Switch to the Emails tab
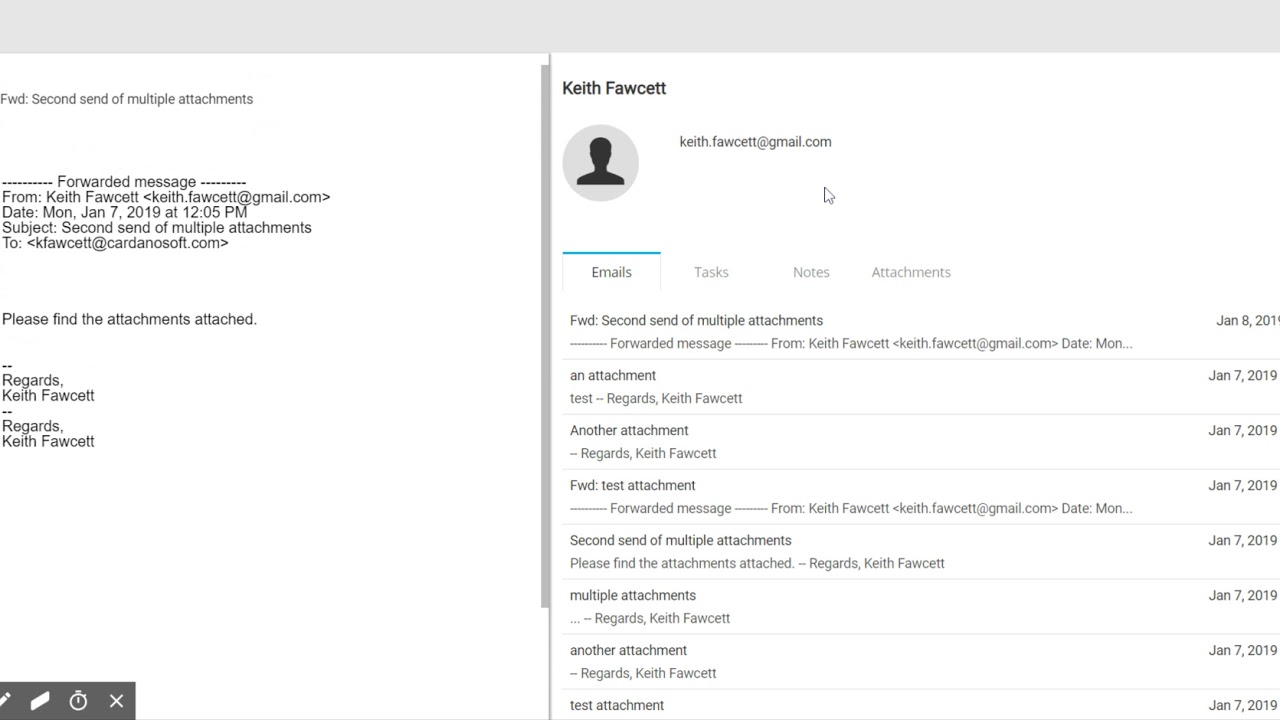1280x720 pixels. 611,272
